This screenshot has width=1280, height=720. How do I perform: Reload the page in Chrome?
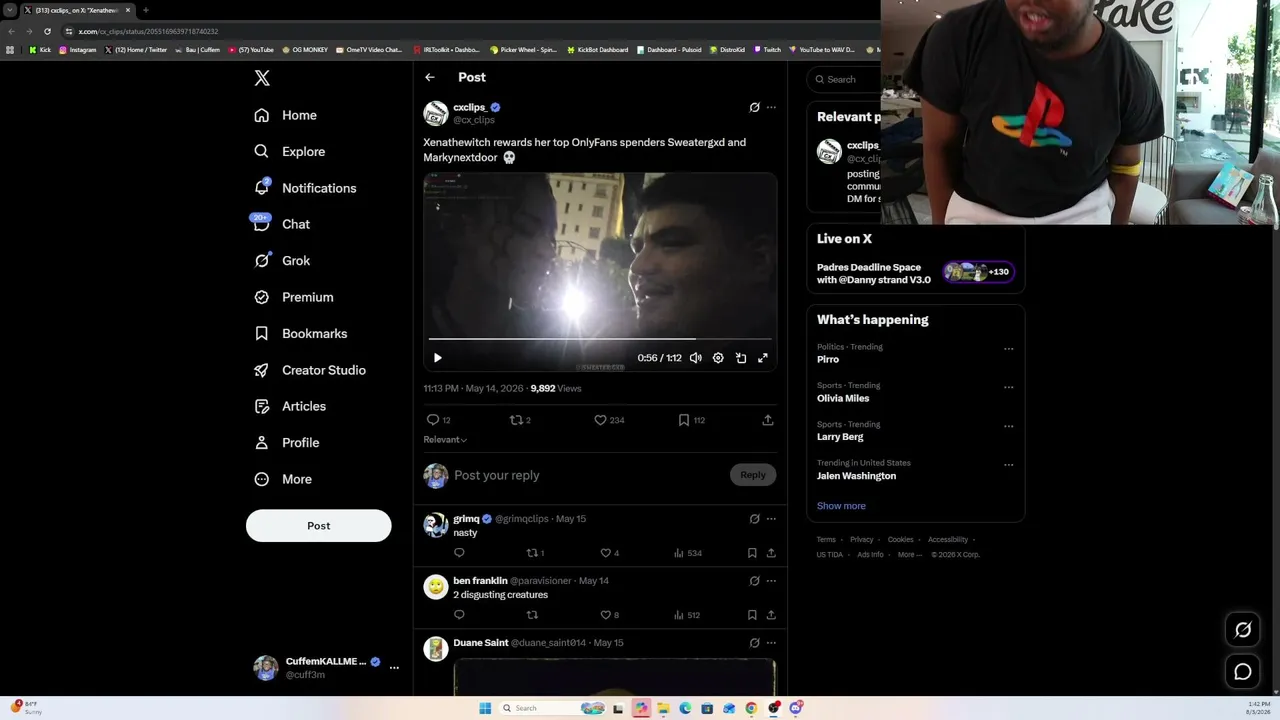click(47, 31)
